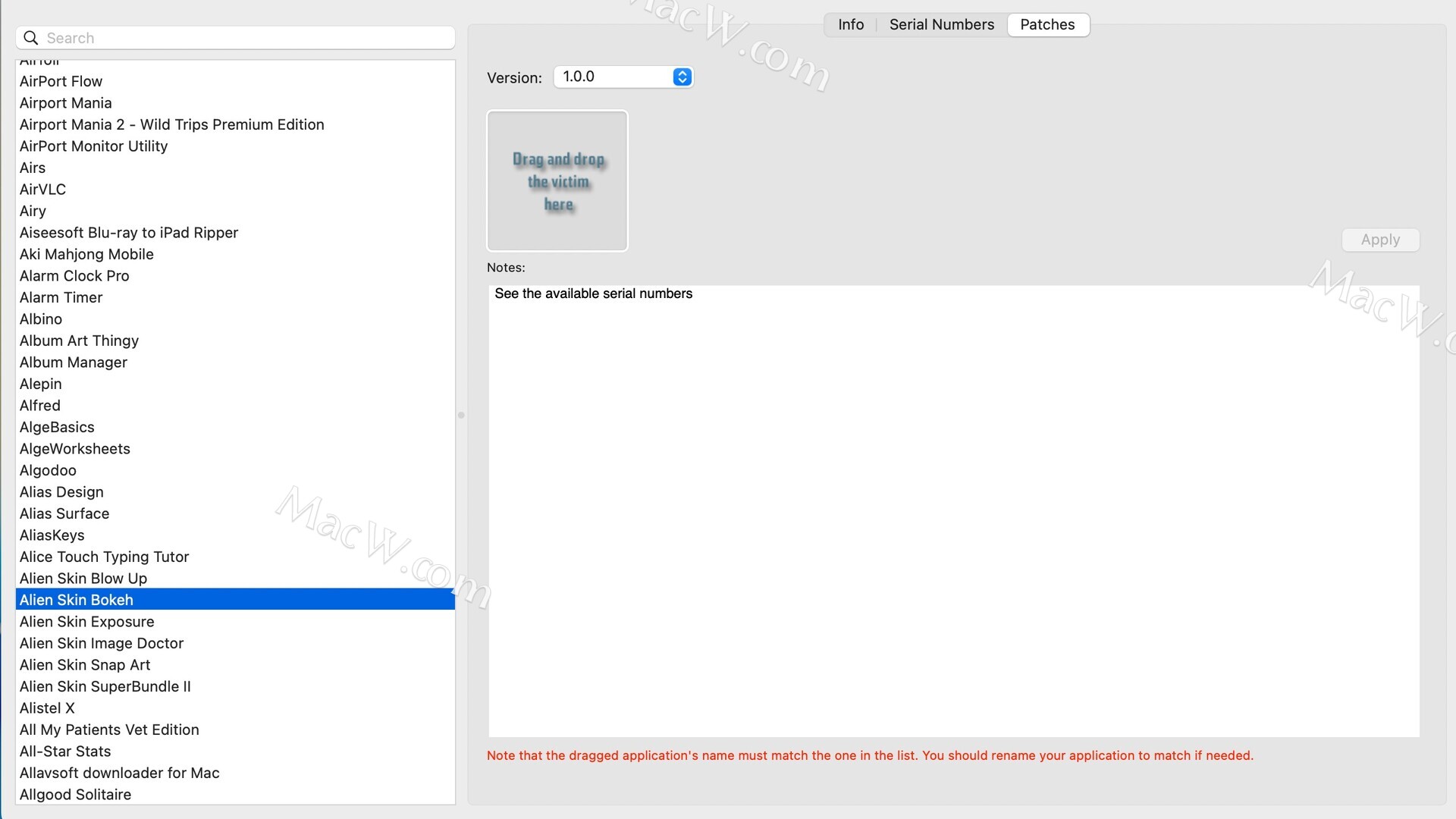Click the highlighted Alien Skin Bokeh row
Image resolution: width=1456 pixels, height=819 pixels.
coord(235,600)
